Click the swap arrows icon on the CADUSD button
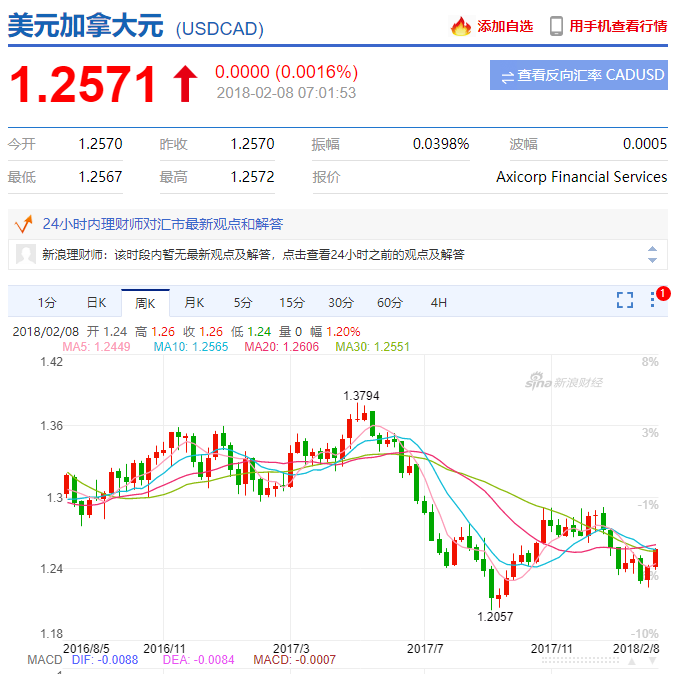 pos(508,77)
